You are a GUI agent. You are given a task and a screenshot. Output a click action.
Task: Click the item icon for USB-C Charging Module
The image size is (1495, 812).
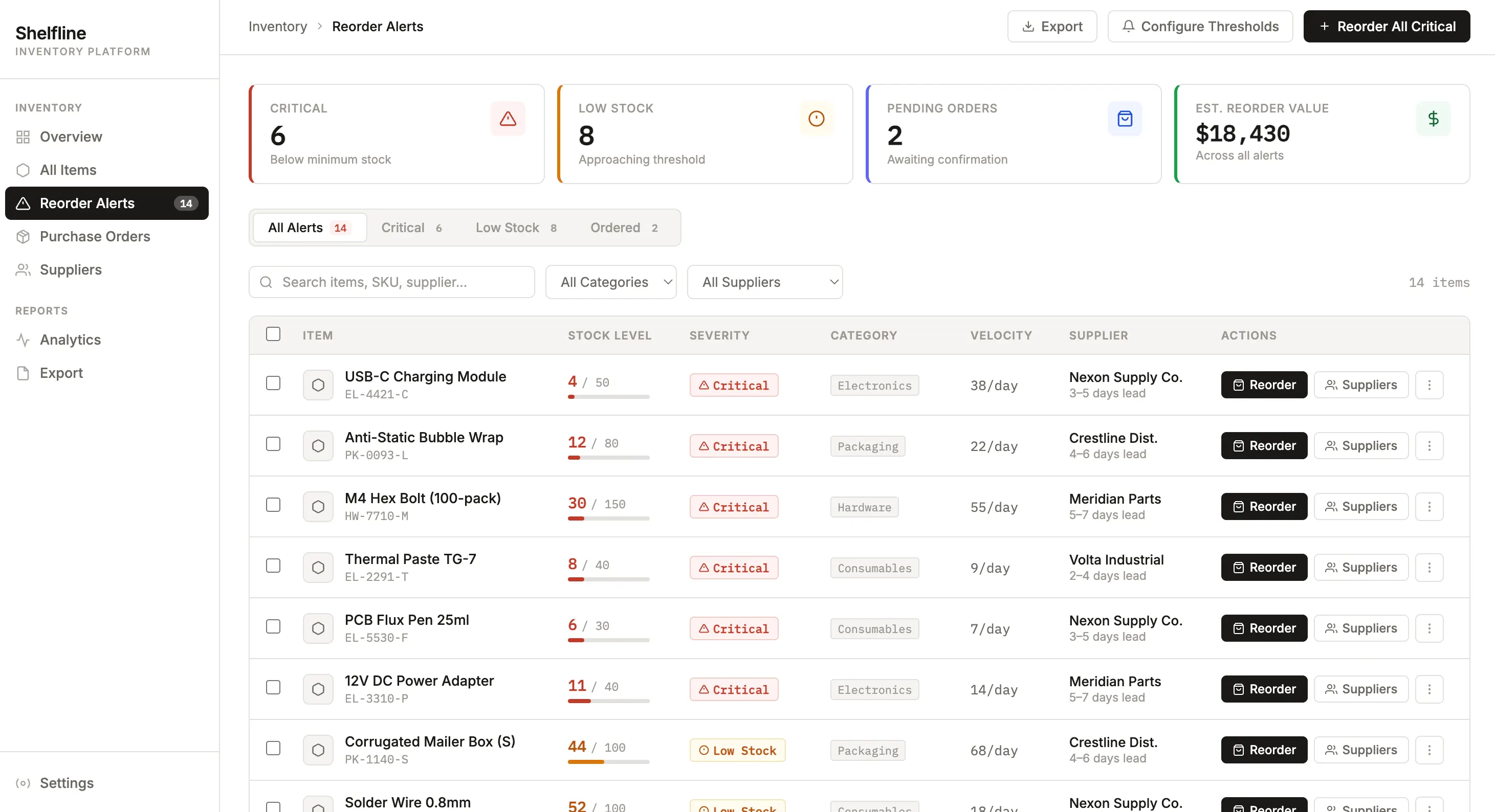pyautogui.click(x=318, y=385)
